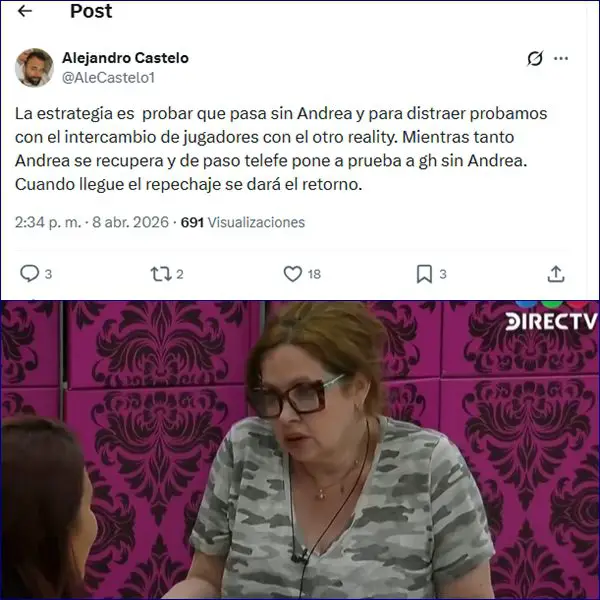Bookmark the post with ribbon icon

(424, 274)
